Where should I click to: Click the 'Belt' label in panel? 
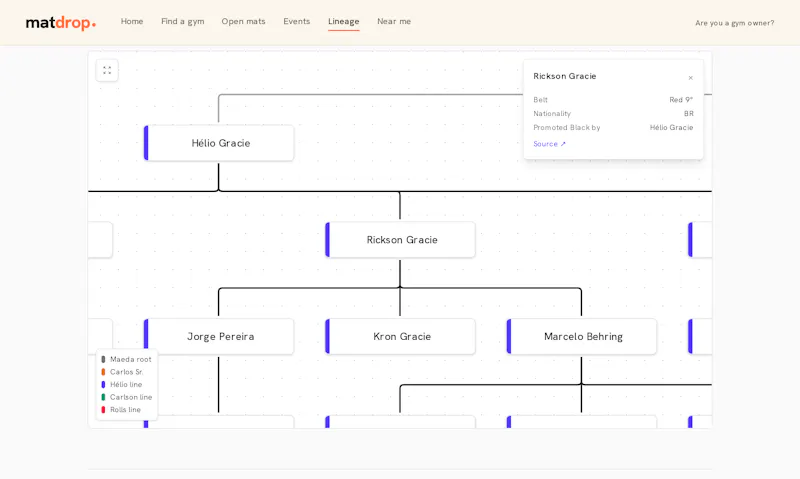tap(540, 100)
